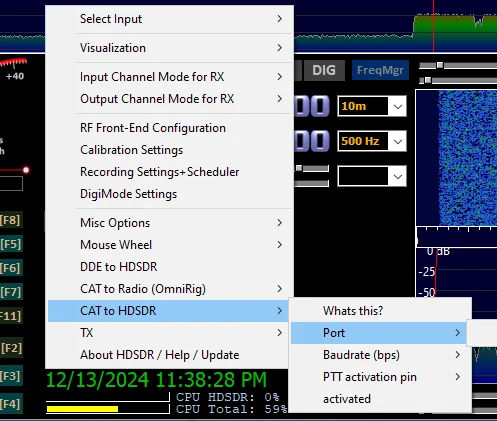Screen dimensions: 497x421
Task: Open the TX submenu
Action: (x=169, y=333)
